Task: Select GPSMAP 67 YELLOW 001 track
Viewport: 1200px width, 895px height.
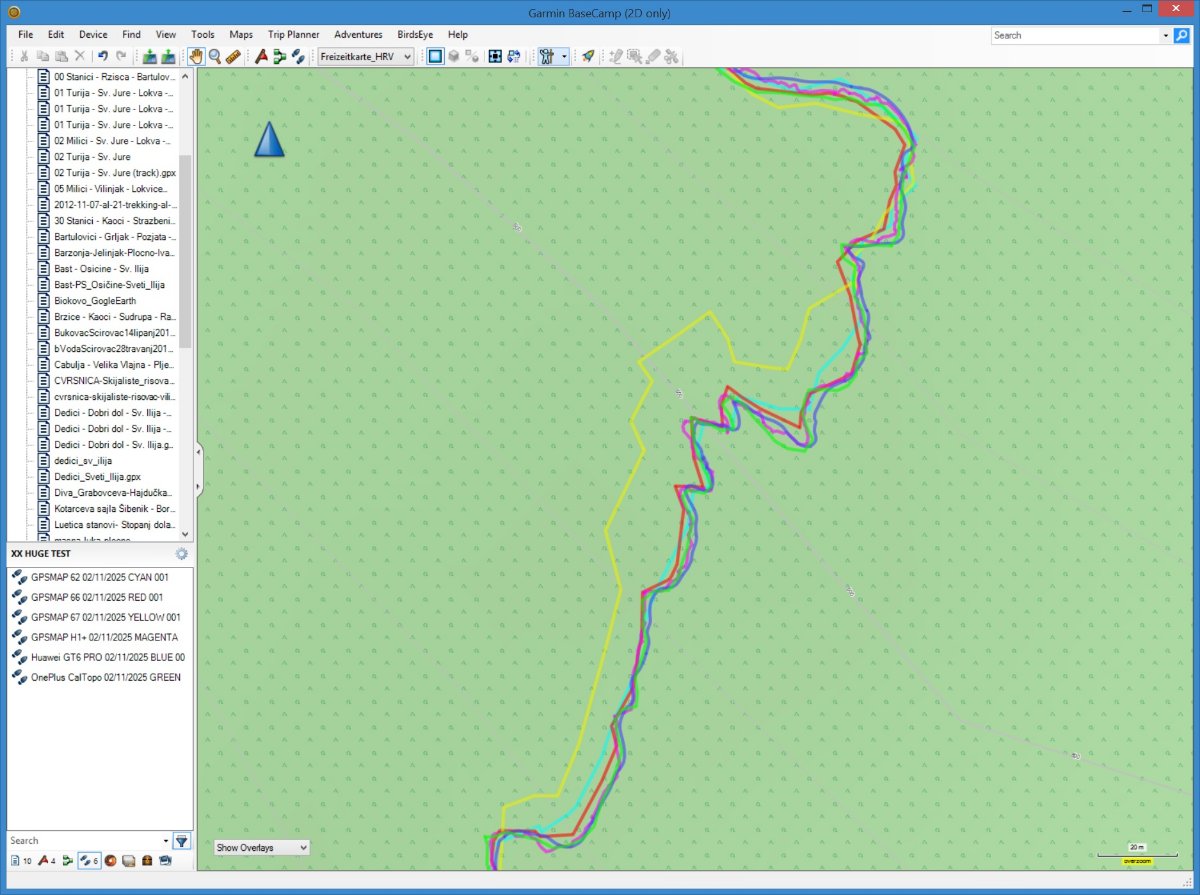Action: tap(105, 617)
